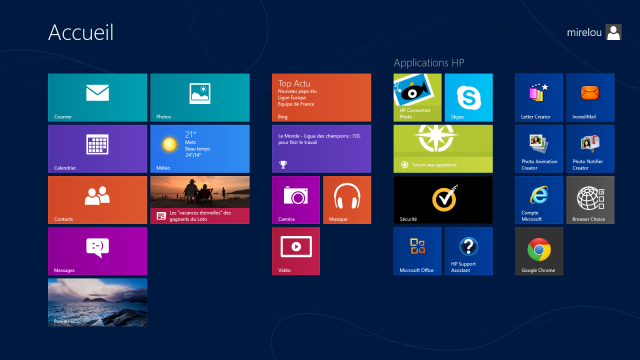Screen dimensions: 640x360
Task: Launch the Skype tile
Action: (469, 98)
